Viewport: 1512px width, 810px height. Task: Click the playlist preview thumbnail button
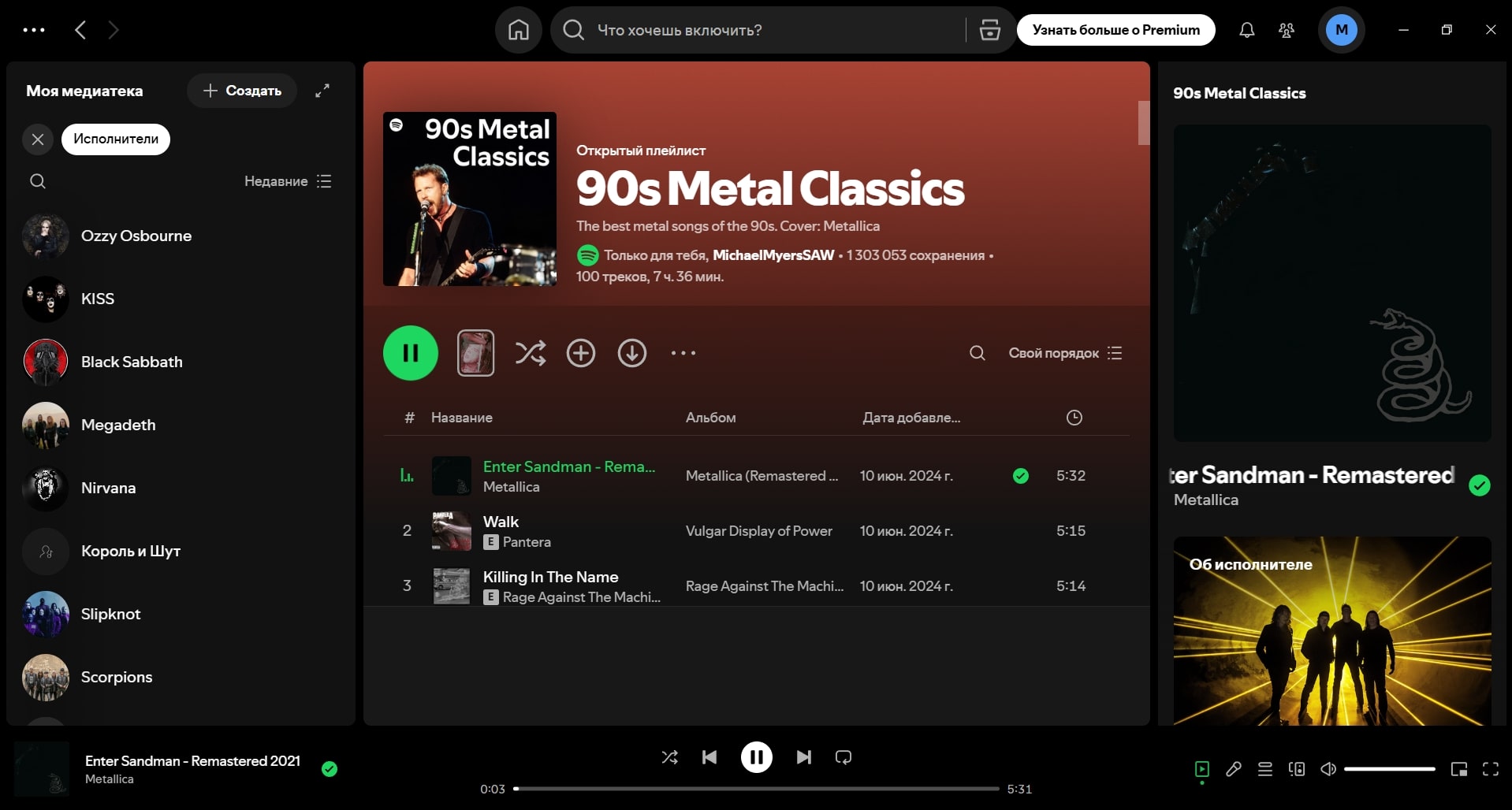[x=475, y=353]
